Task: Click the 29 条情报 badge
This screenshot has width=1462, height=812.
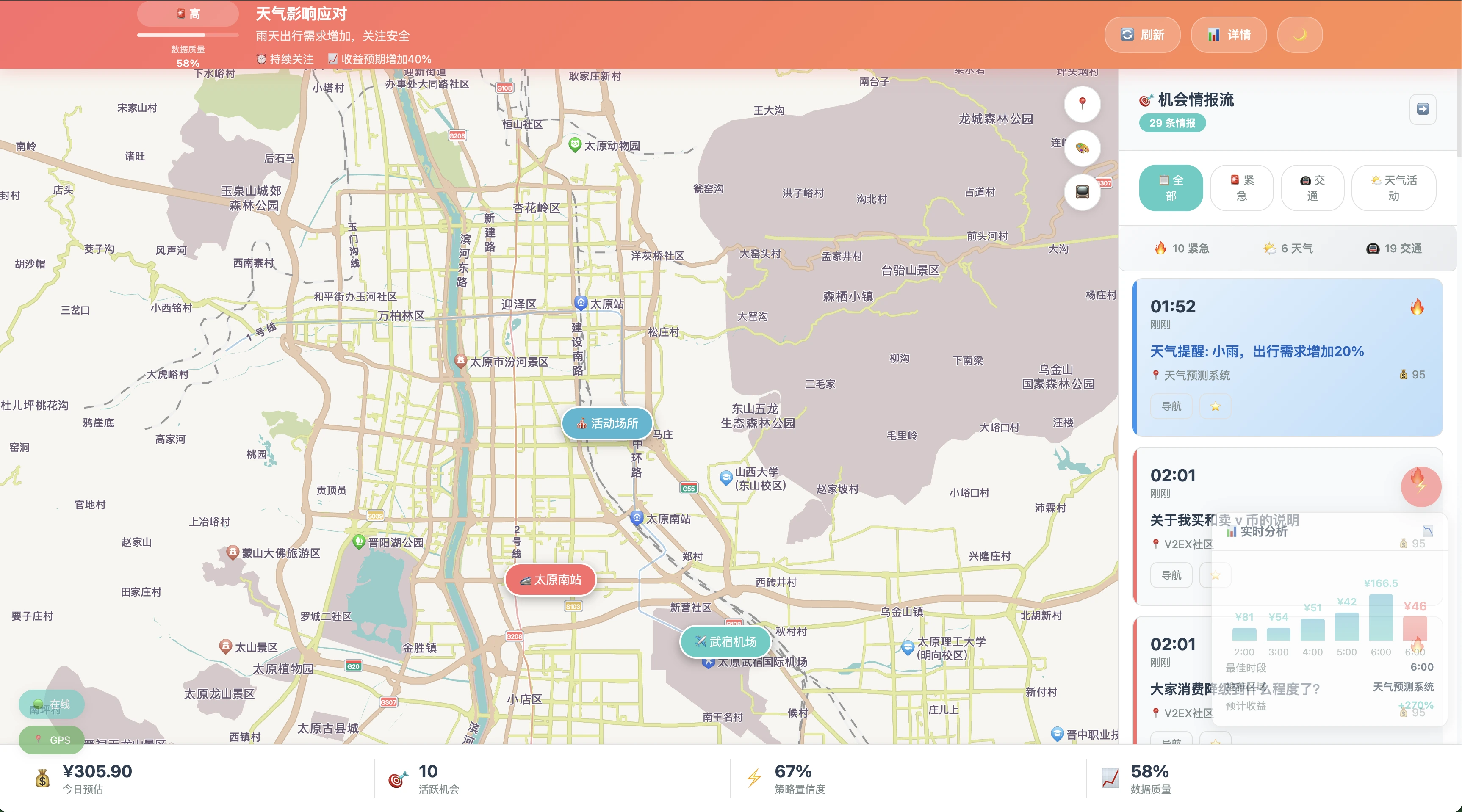Action: 1172,123
